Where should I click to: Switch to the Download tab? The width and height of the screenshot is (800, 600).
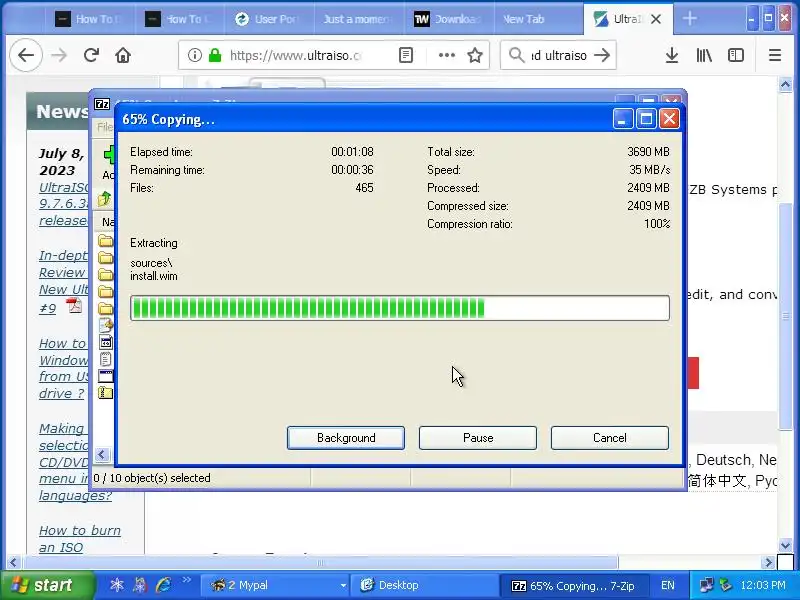pyautogui.click(x=449, y=19)
